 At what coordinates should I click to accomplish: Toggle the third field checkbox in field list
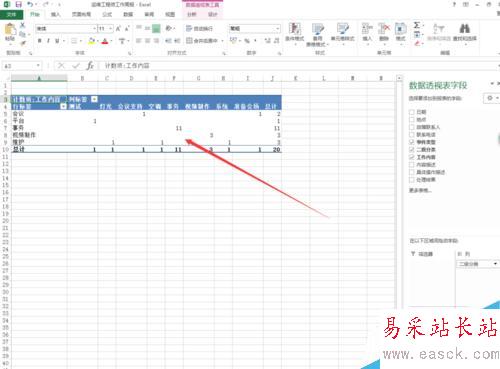[412, 127]
